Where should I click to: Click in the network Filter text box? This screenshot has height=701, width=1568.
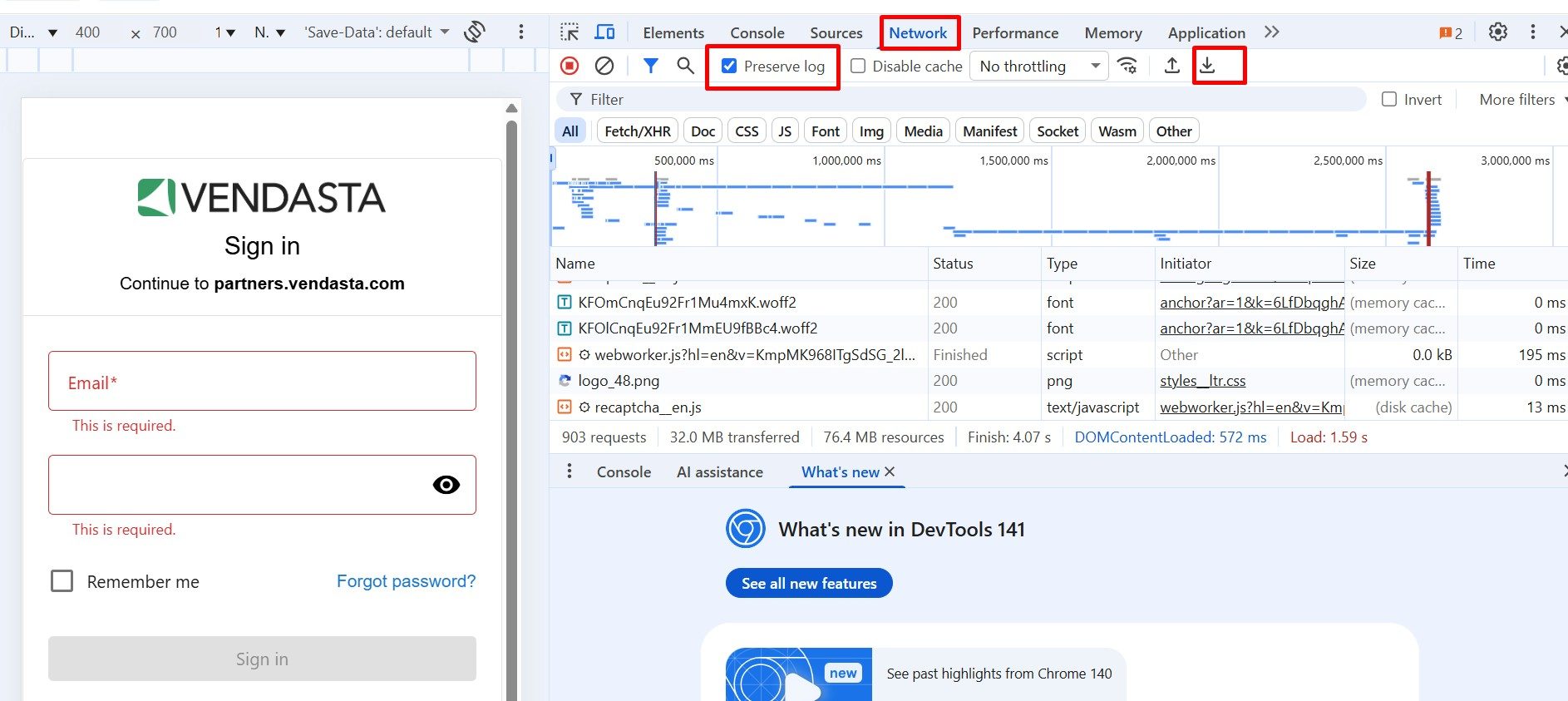coord(961,99)
